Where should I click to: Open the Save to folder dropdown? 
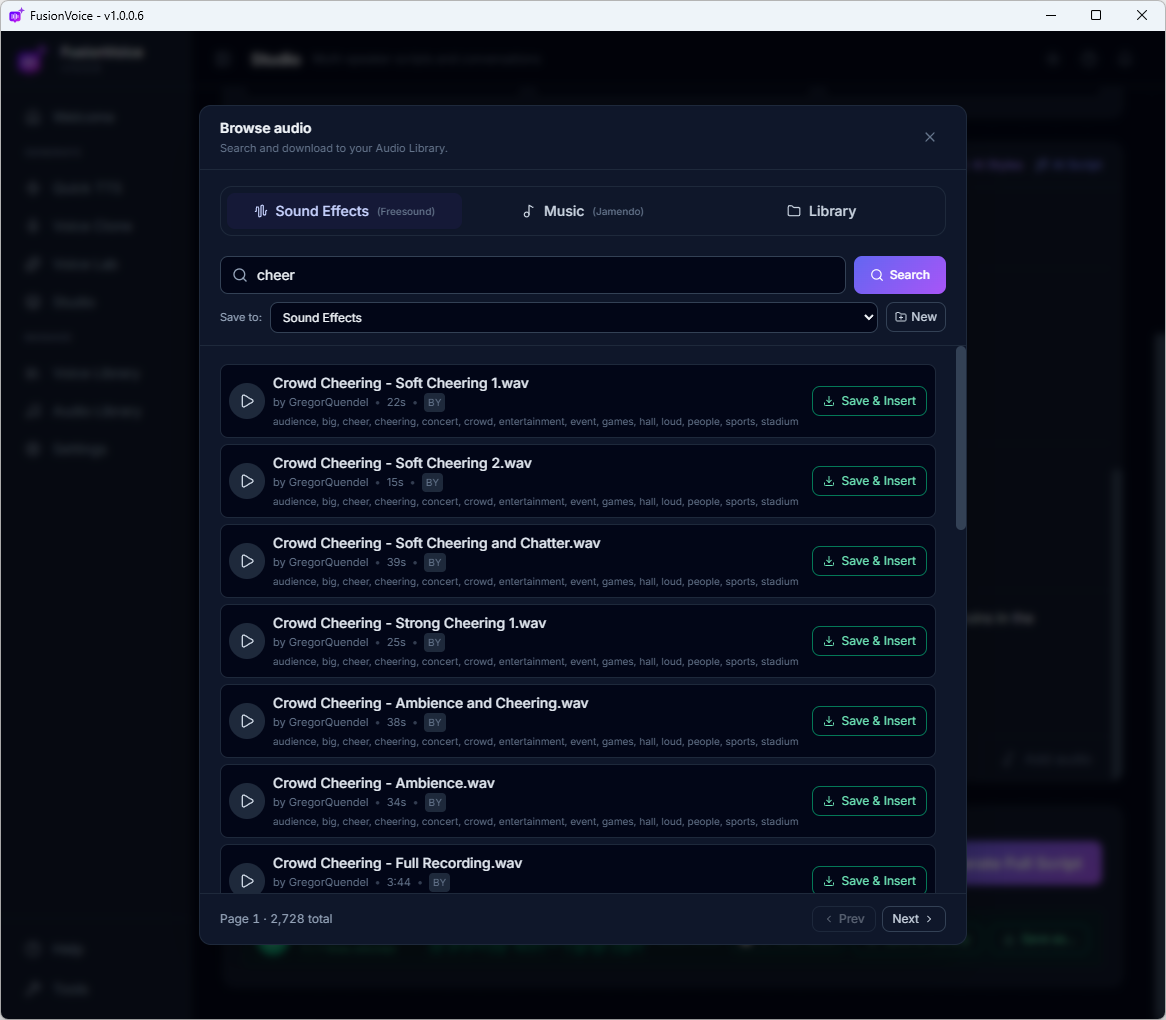tap(573, 317)
